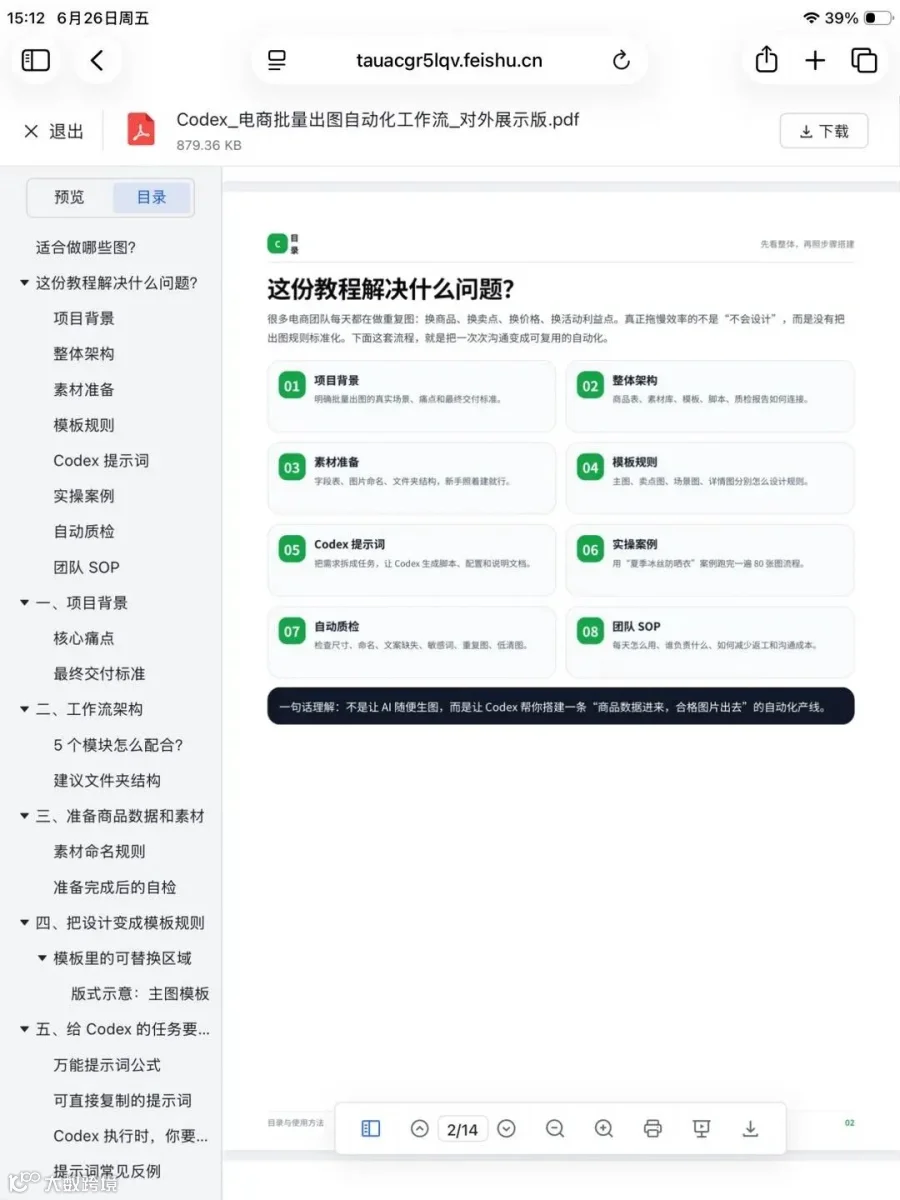The width and height of the screenshot is (900, 1200).
Task: Print the PDF document
Action: (x=653, y=1129)
